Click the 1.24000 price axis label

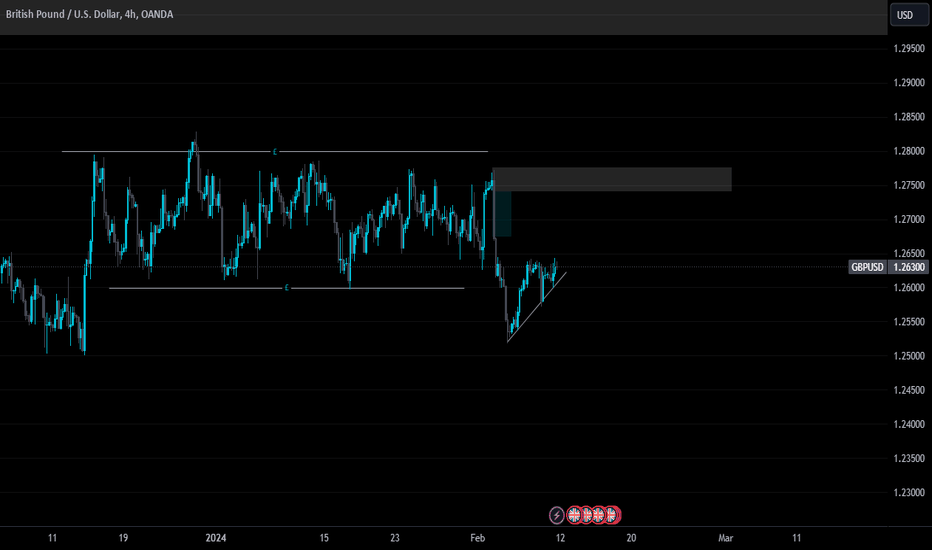coord(909,424)
